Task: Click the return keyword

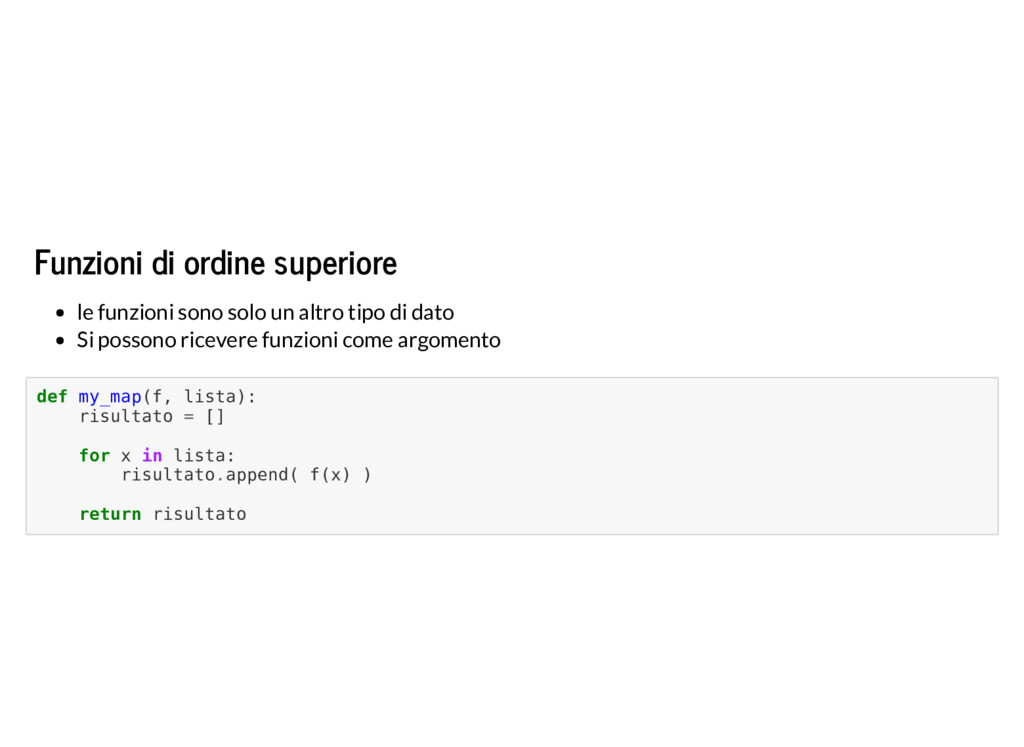Action: coord(110,514)
